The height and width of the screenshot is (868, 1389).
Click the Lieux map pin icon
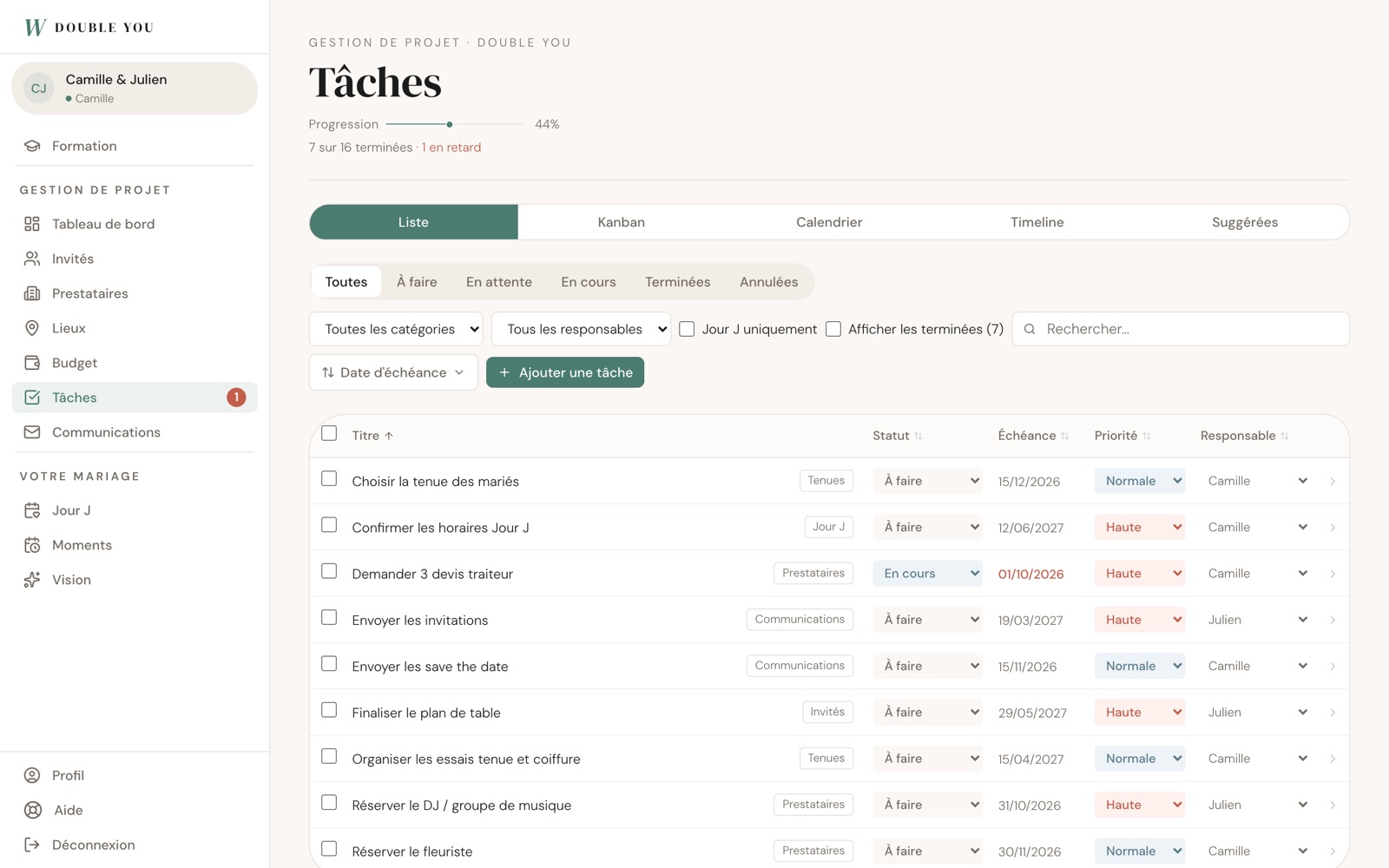pos(32,328)
